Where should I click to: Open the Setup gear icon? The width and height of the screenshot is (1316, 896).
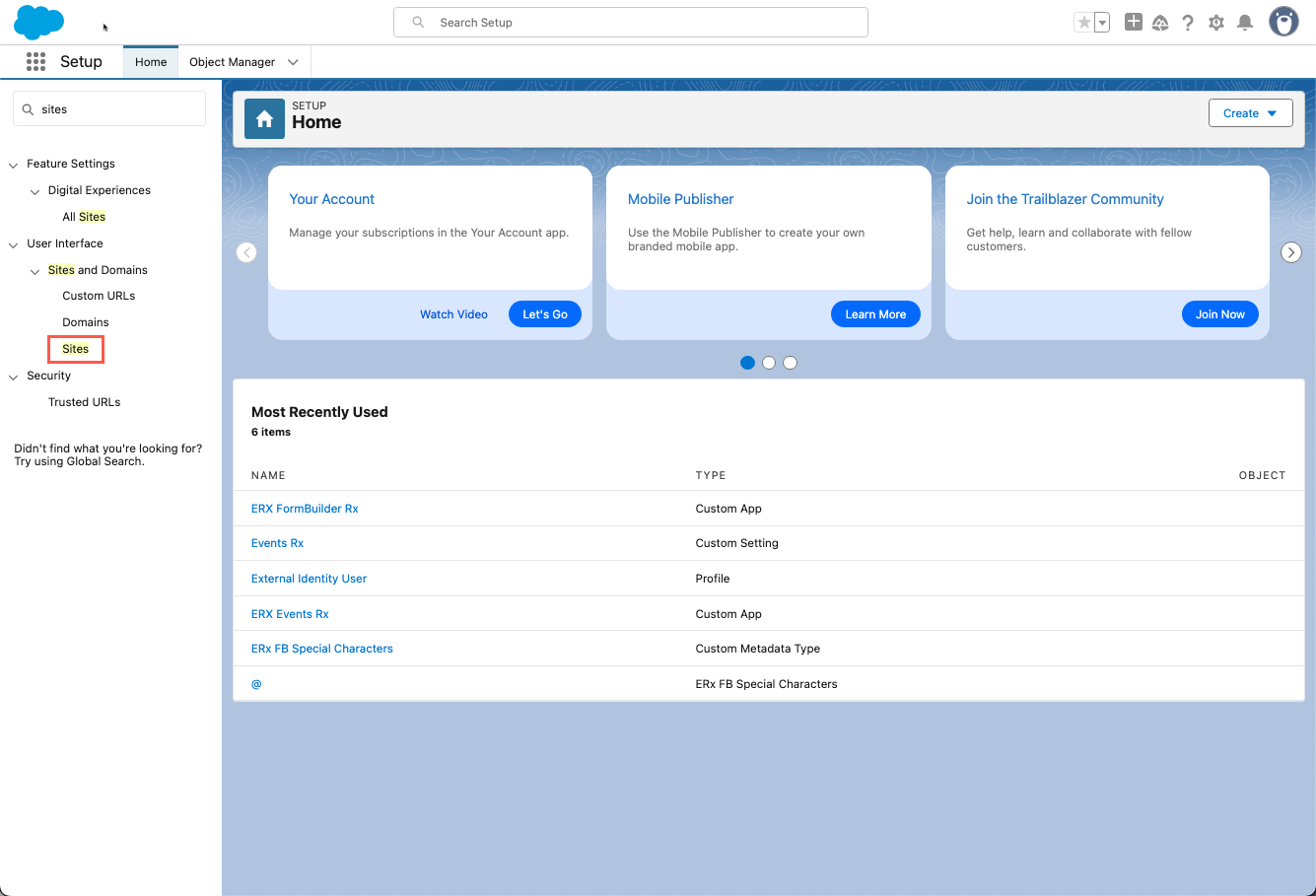(1216, 23)
